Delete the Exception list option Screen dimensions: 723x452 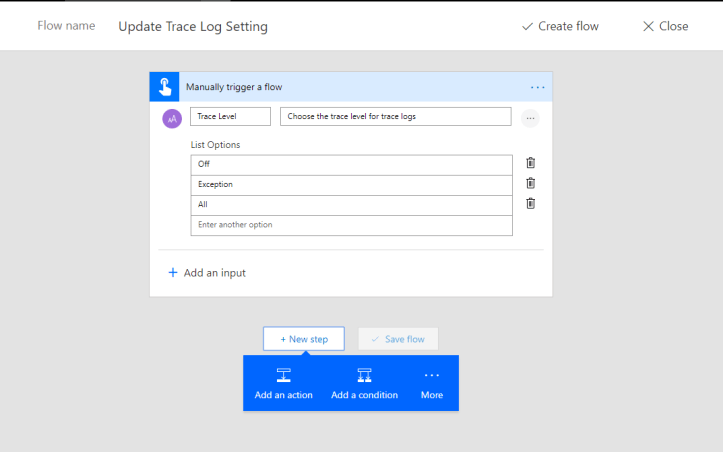[x=531, y=183]
